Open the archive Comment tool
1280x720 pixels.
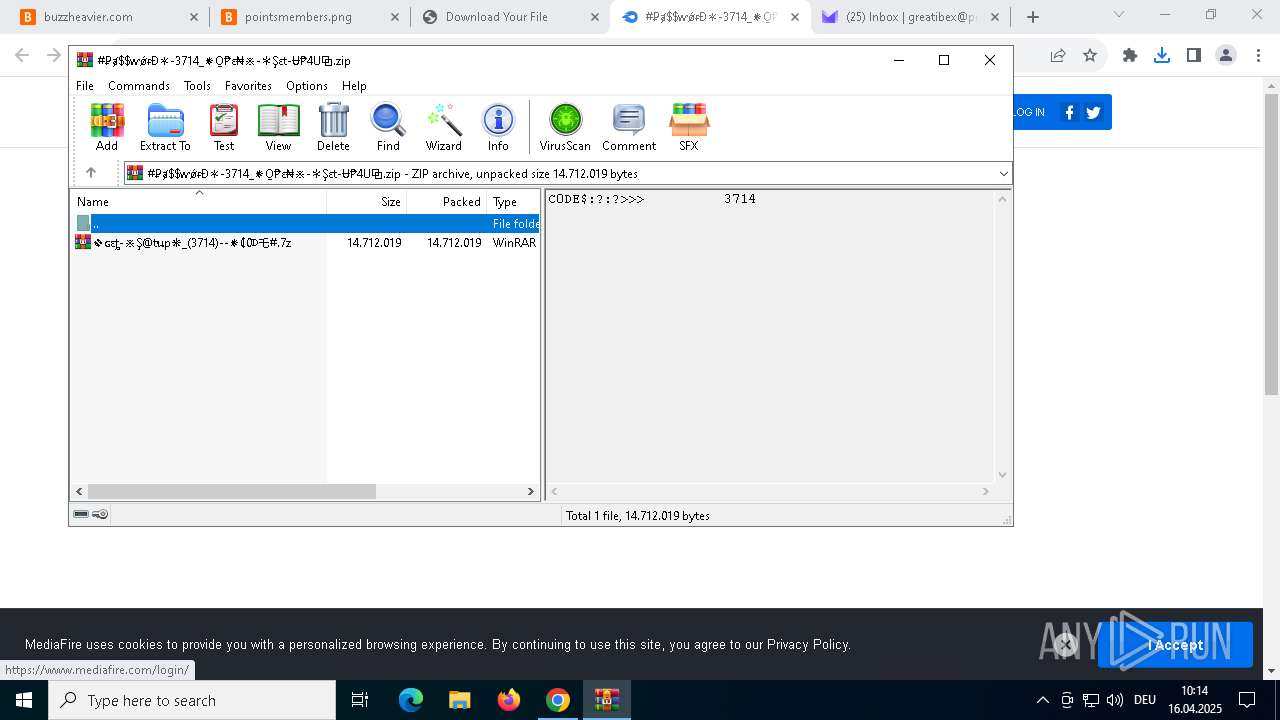(629, 128)
